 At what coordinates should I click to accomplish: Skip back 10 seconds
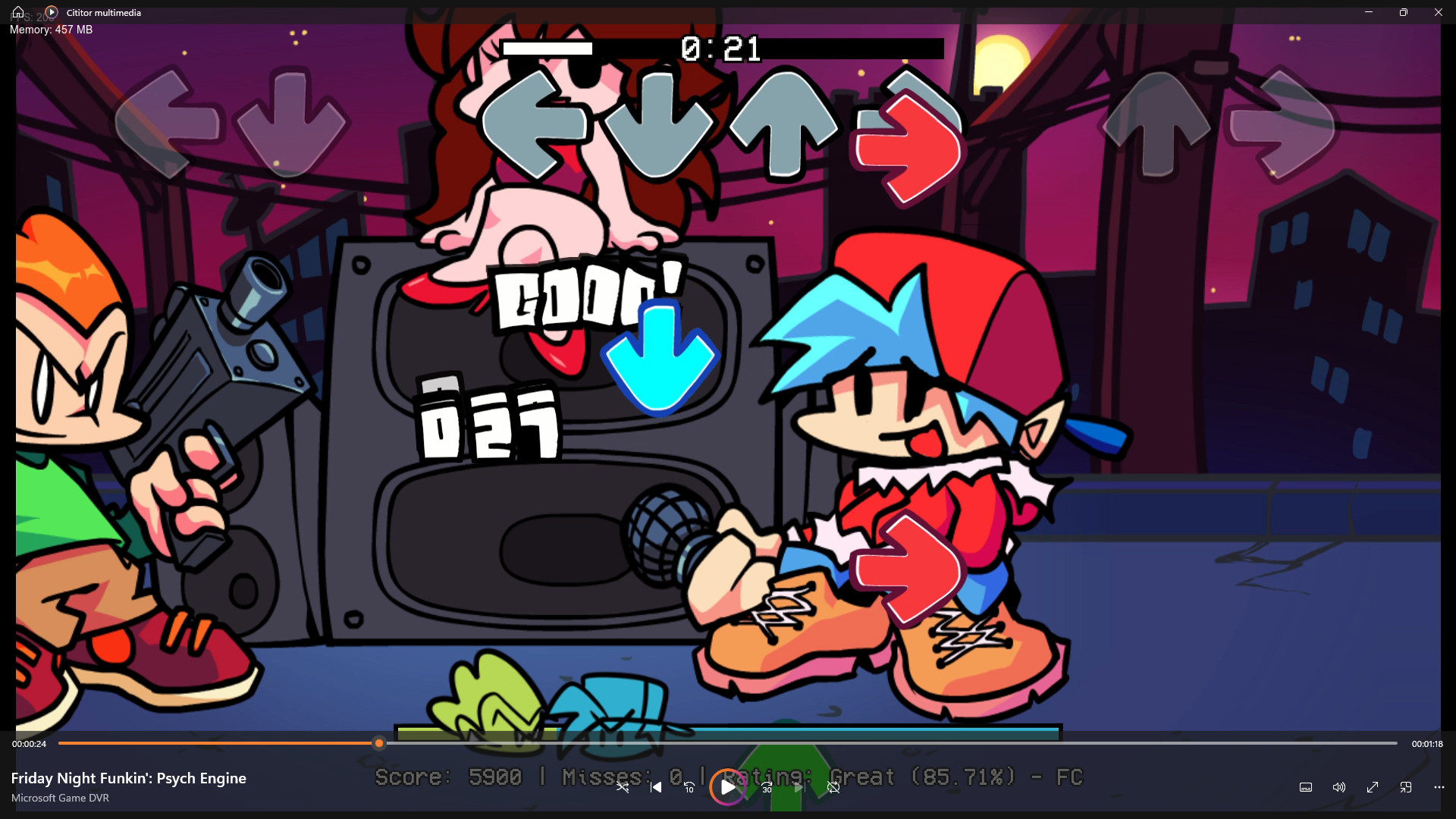(689, 787)
